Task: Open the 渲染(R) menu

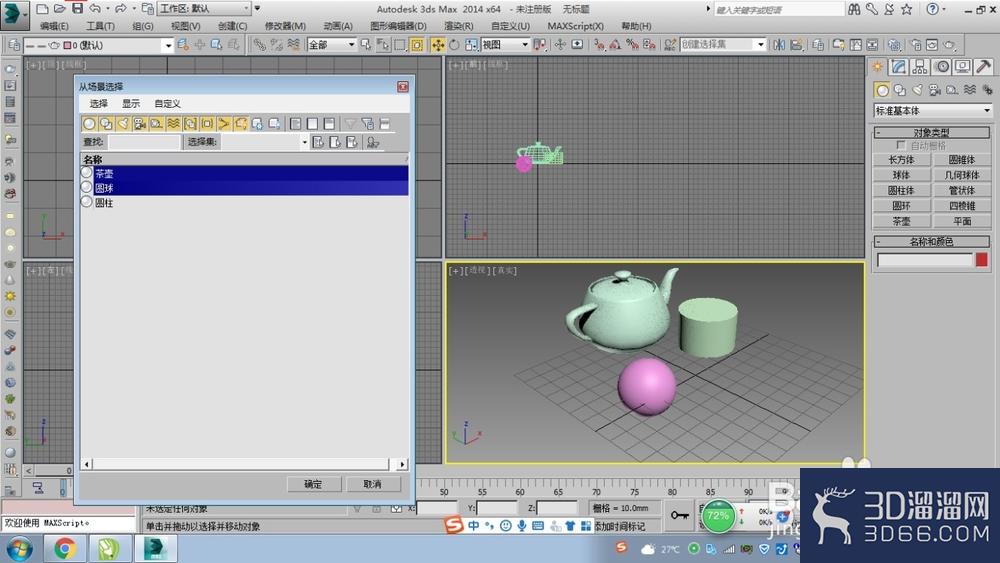Action: pos(459,26)
